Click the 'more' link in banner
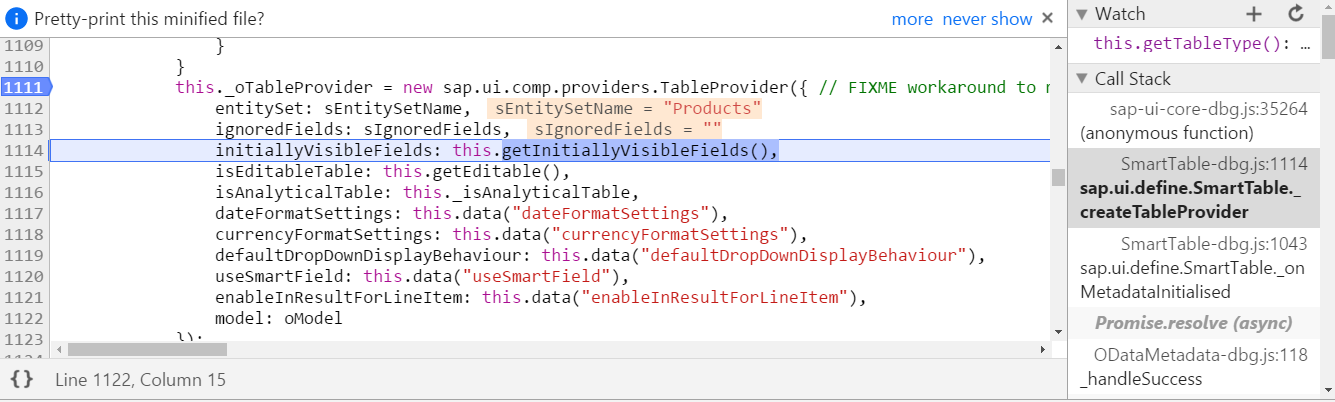 click(912, 19)
